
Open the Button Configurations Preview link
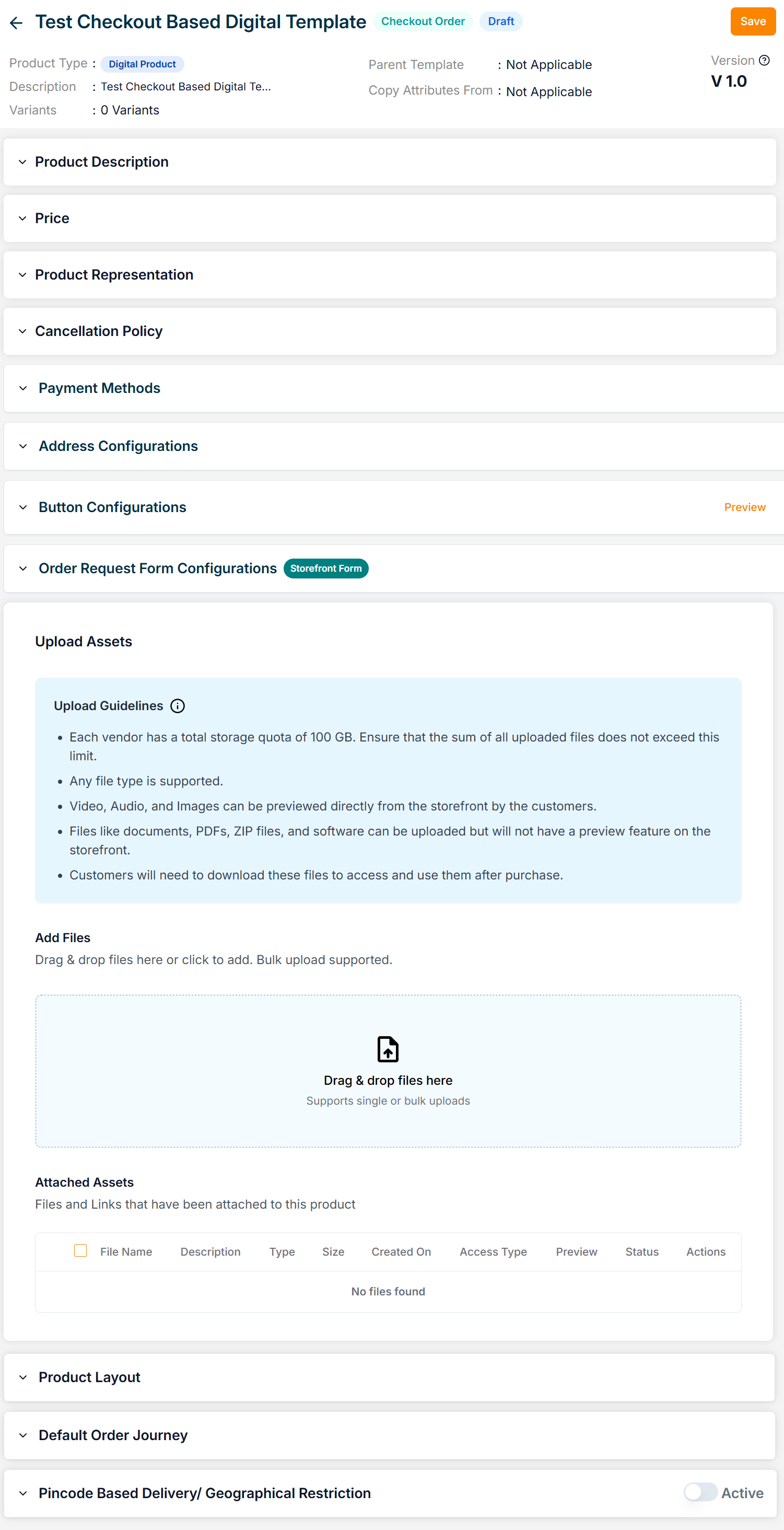[744, 507]
